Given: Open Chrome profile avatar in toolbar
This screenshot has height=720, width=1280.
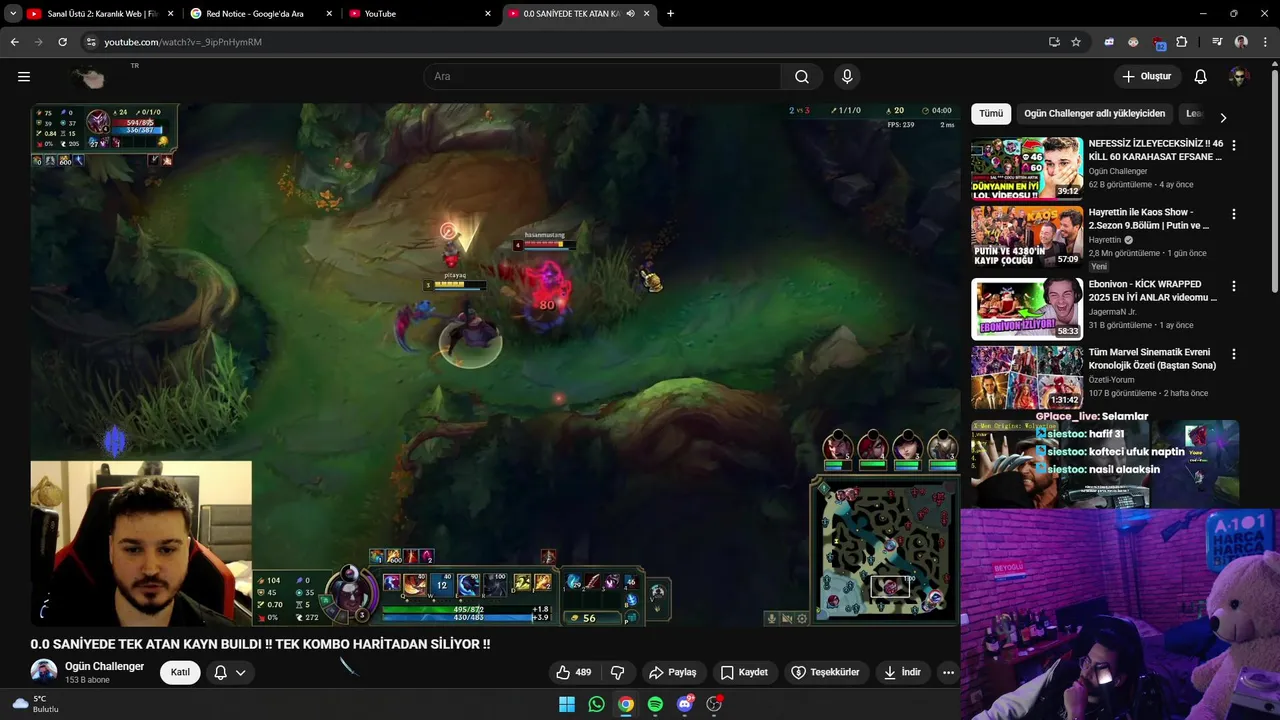Looking at the screenshot, I should (1241, 42).
